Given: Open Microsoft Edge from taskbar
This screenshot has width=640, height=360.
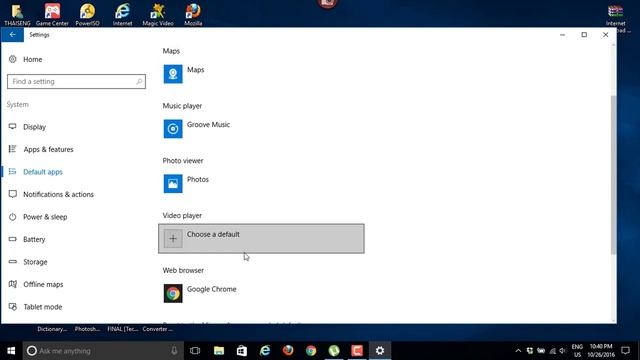Looking at the screenshot, I should 265,351.
